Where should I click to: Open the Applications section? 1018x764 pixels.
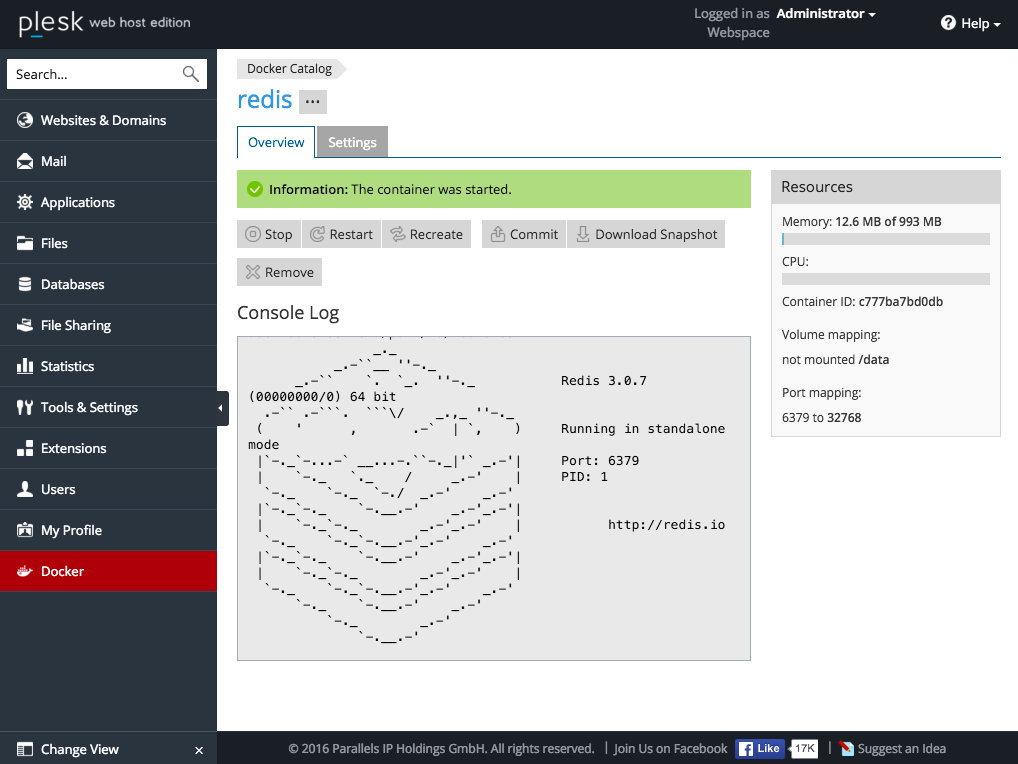point(76,202)
